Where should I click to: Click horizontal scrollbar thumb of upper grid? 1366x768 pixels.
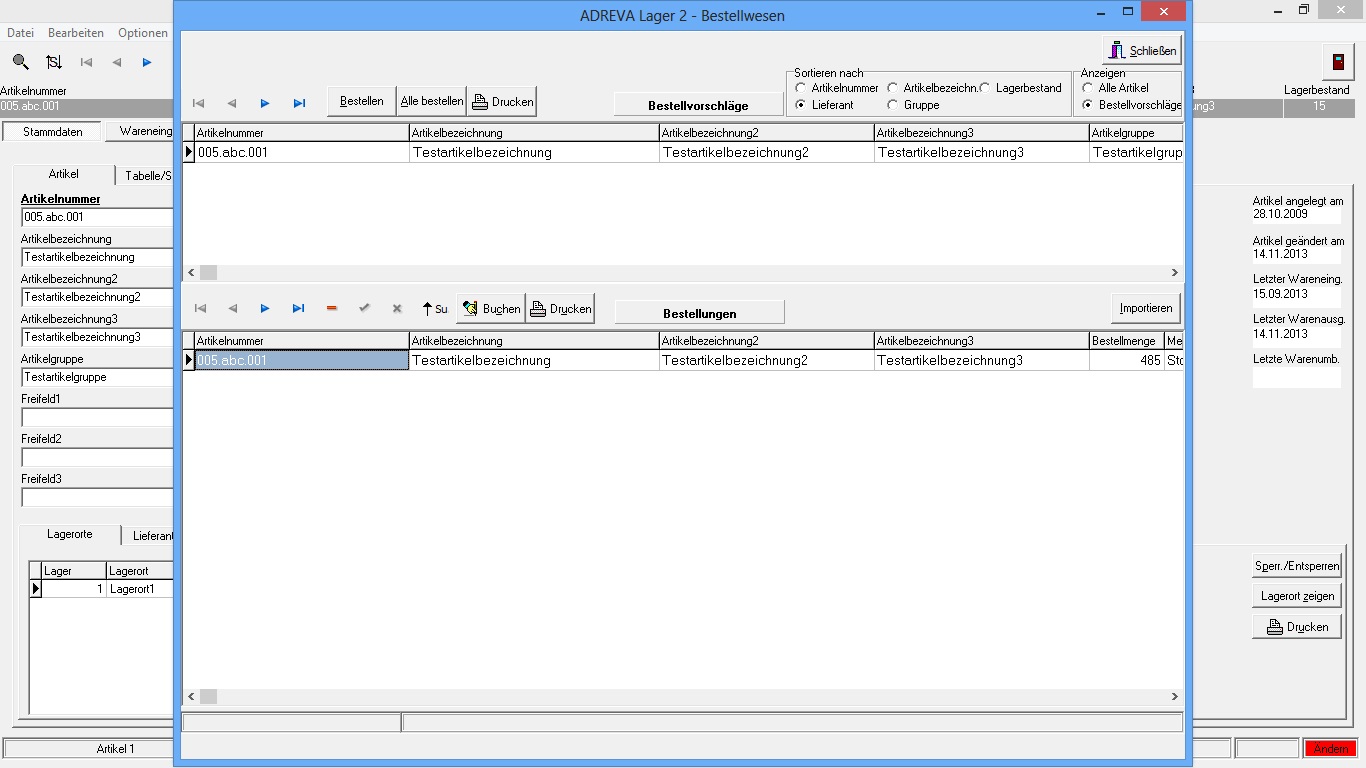click(x=208, y=272)
